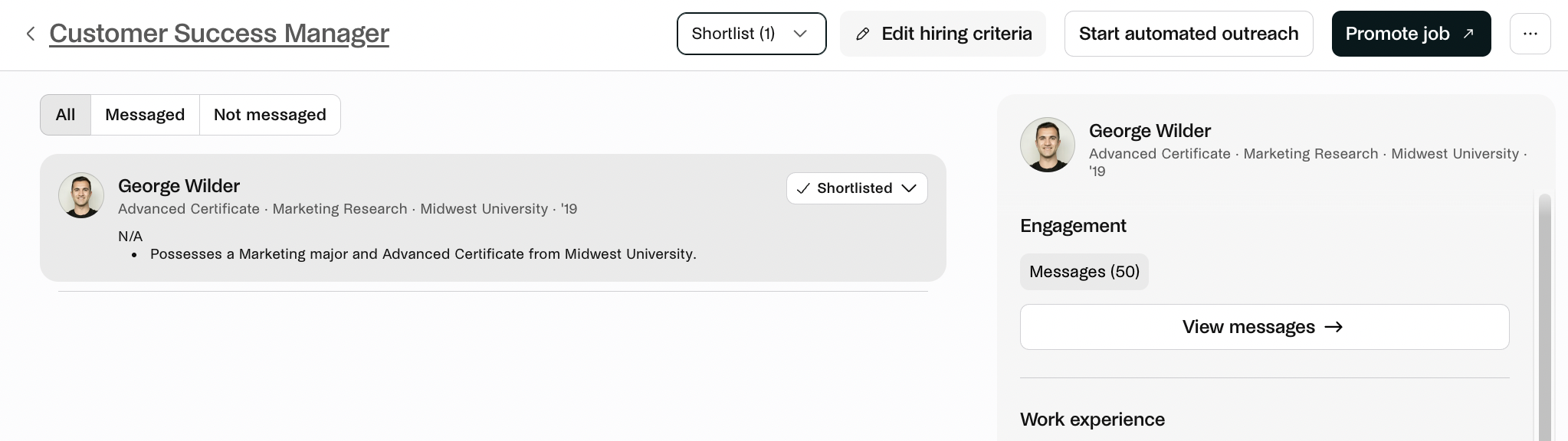Go back using the left chevron icon
The width and height of the screenshot is (1568, 441).
click(31, 34)
